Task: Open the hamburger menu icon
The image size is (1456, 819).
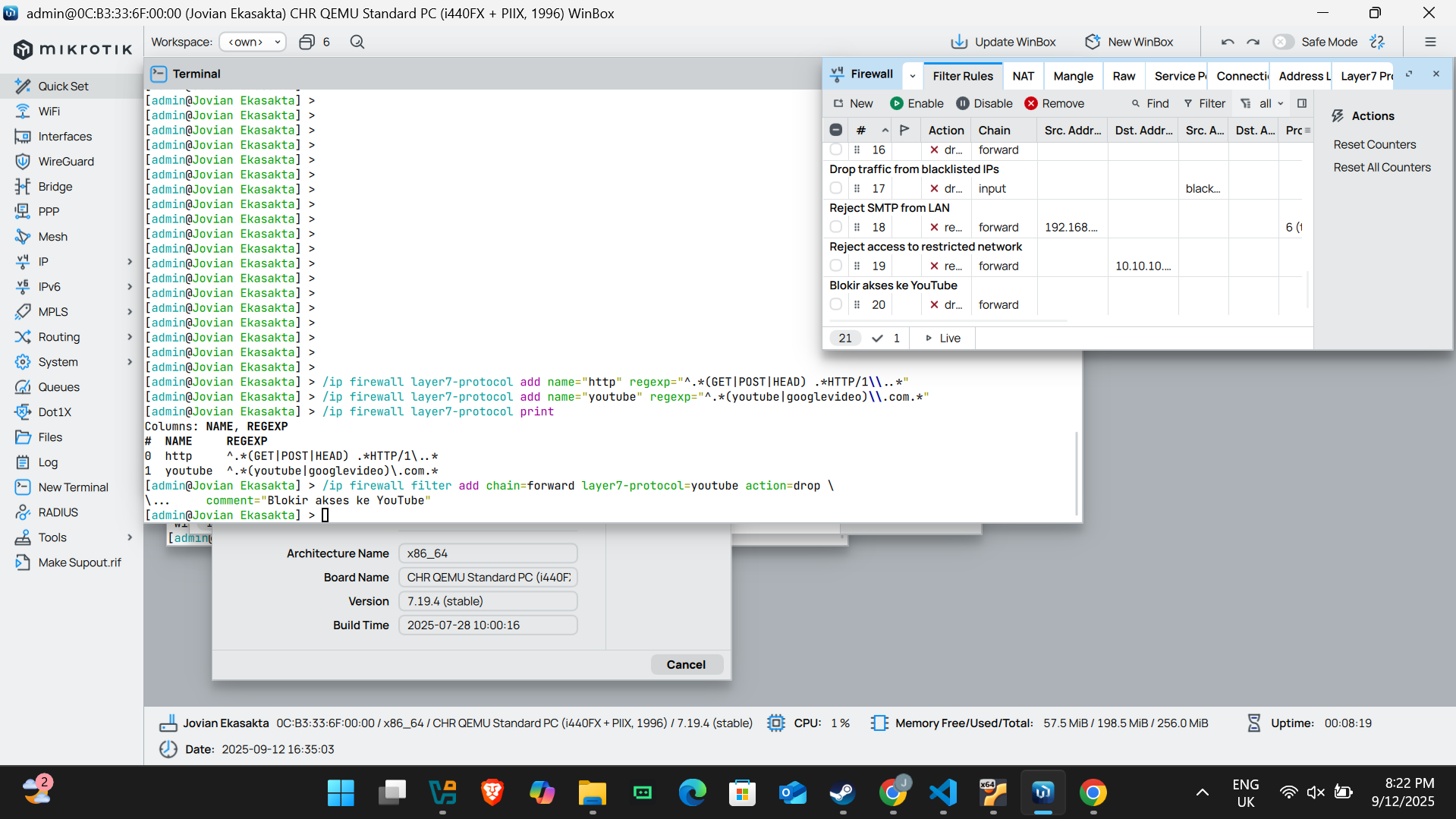Action: [x=1430, y=42]
